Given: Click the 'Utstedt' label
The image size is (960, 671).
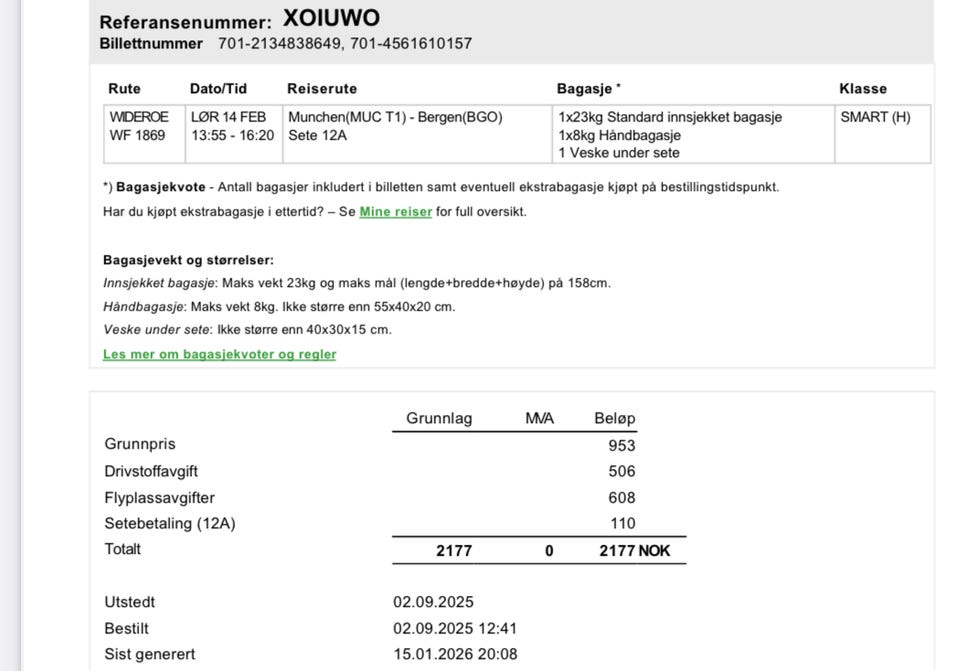Looking at the screenshot, I should click(130, 602).
